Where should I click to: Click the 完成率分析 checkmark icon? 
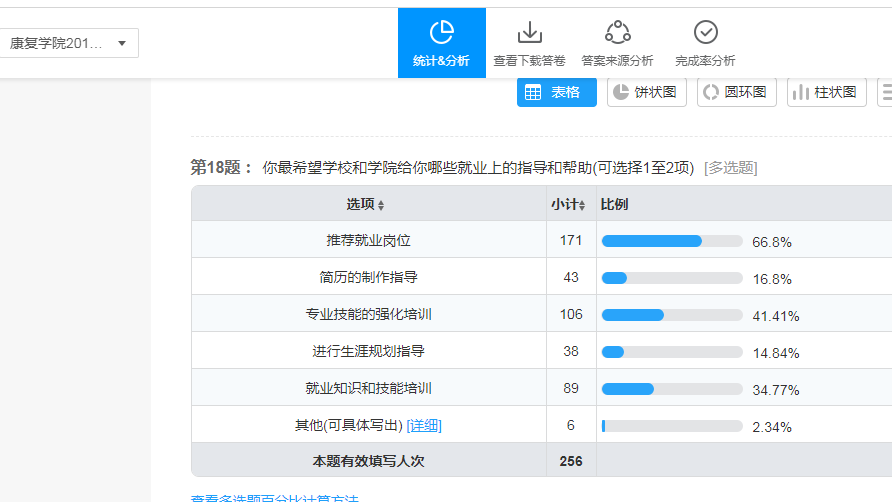pyautogui.click(x=705, y=34)
